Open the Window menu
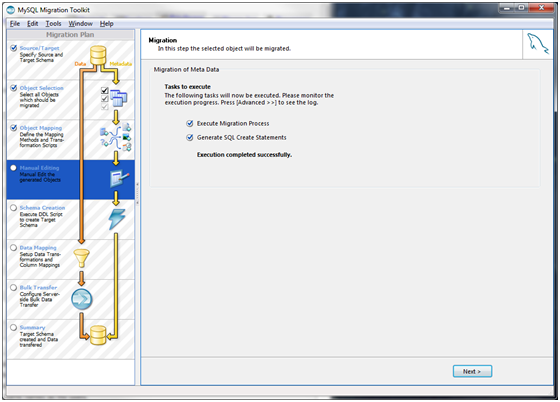 [x=80, y=24]
